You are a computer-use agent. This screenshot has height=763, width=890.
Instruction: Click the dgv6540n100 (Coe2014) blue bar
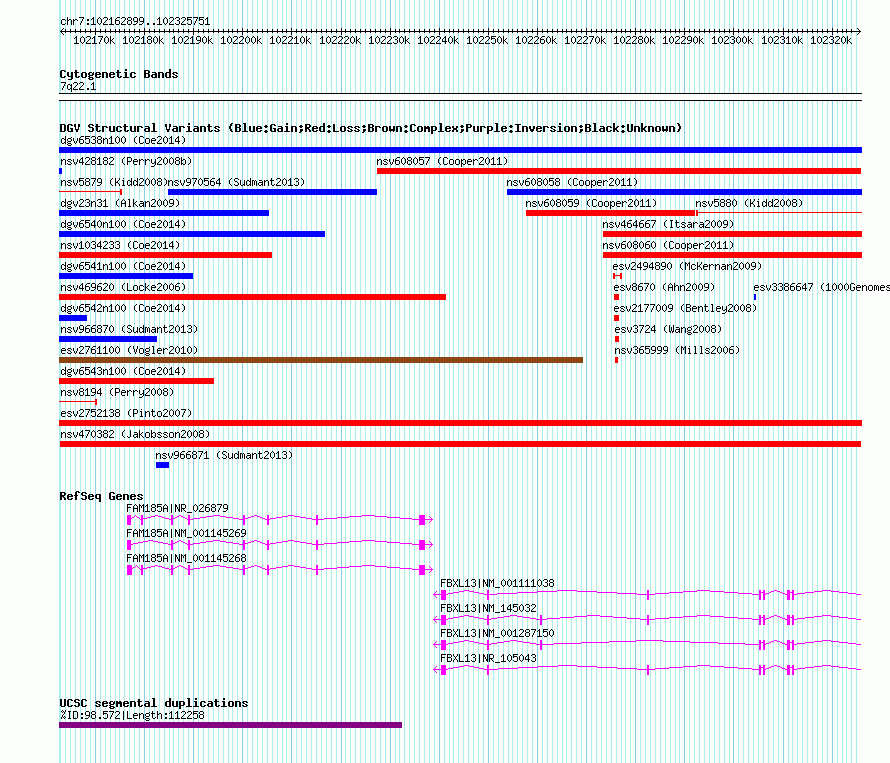(x=192, y=234)
